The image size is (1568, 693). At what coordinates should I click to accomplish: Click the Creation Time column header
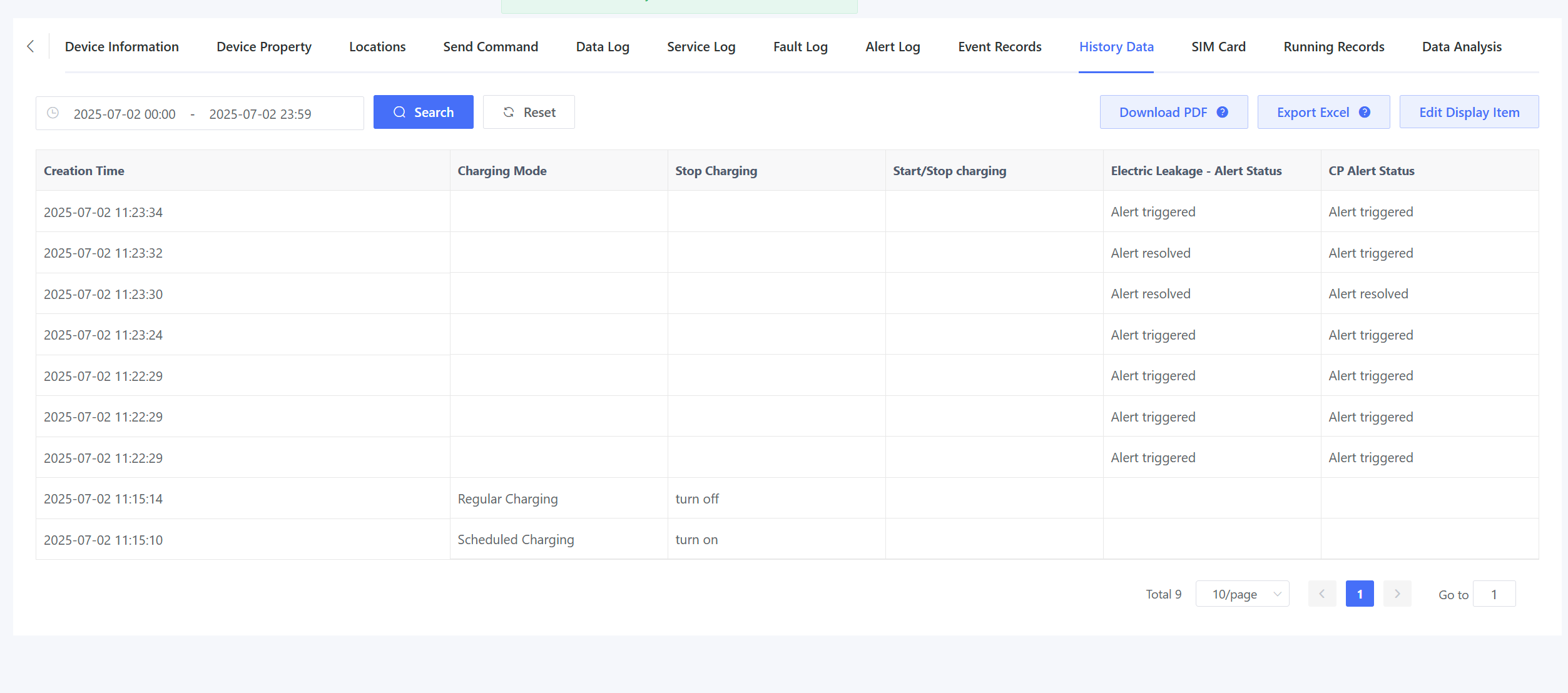[84, 171]
